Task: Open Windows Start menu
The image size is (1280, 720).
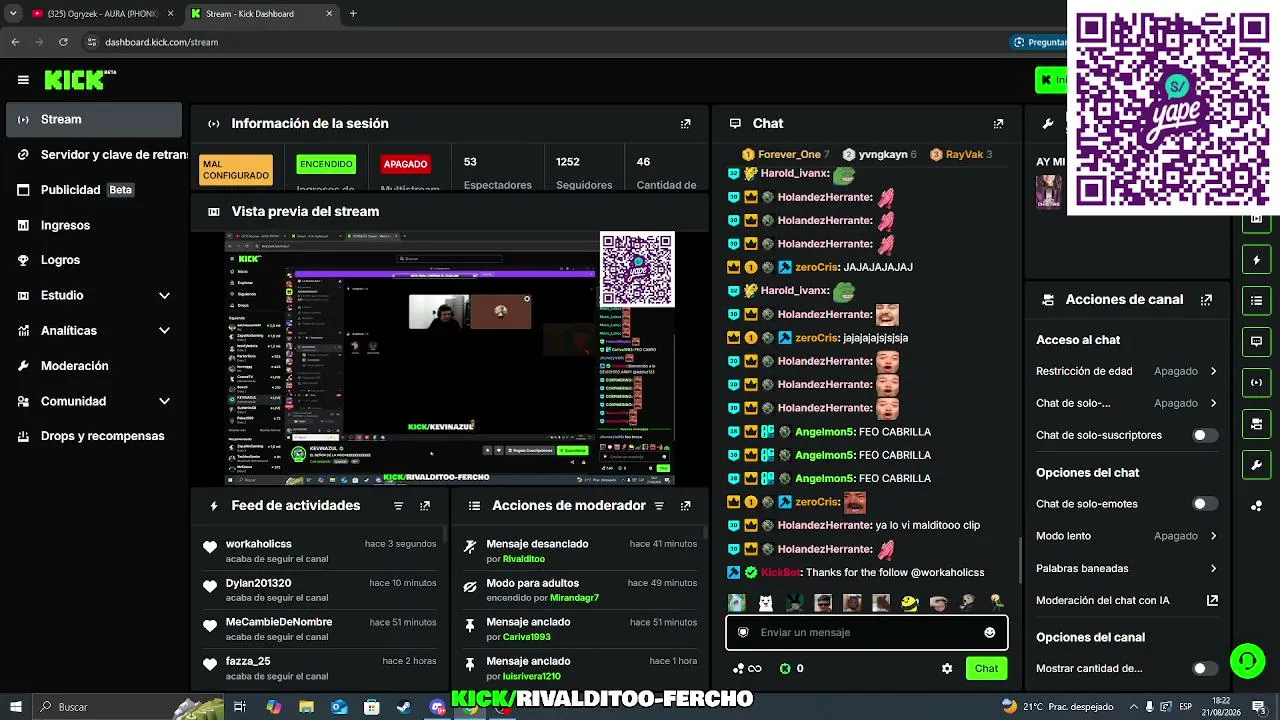Action: [15, 707]
